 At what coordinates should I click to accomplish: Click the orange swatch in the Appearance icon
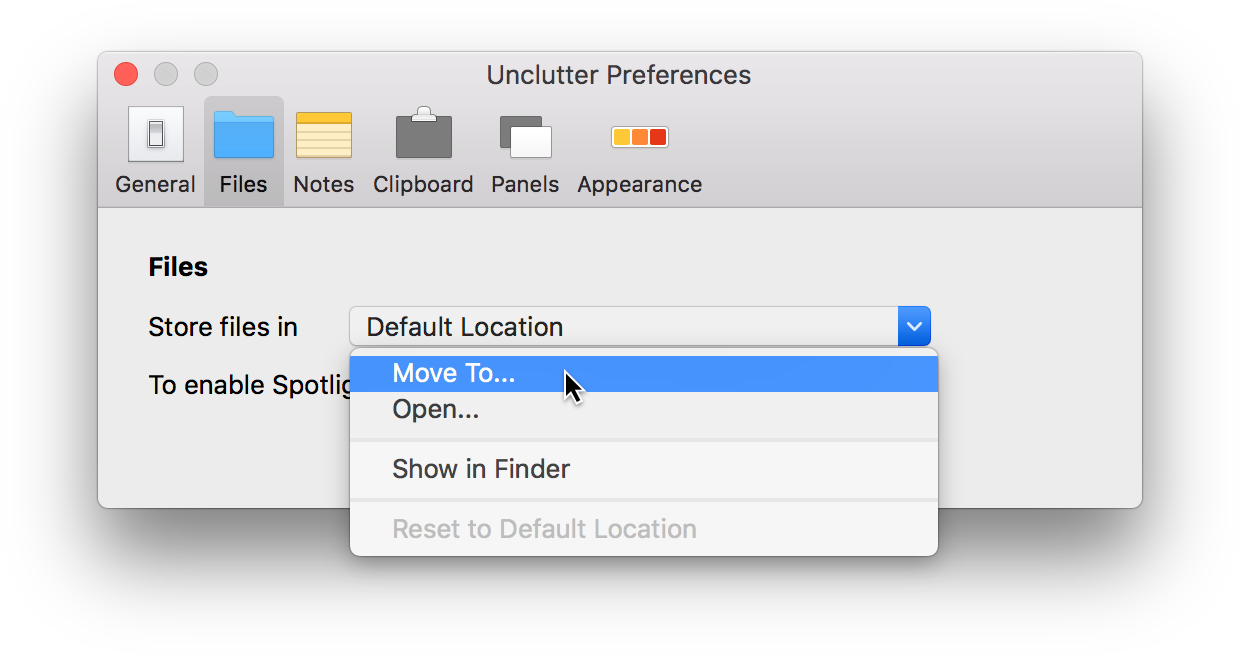(x=640, y=136)
